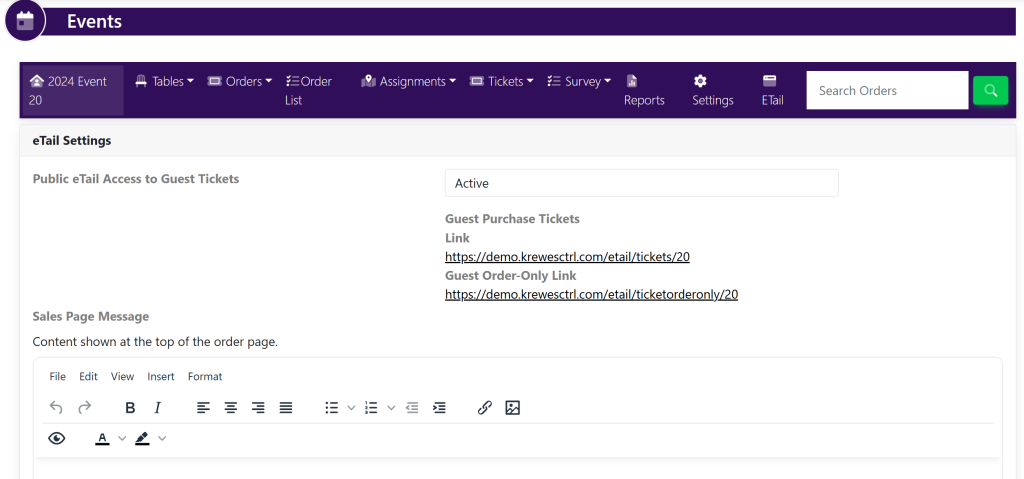The image size is (1024, 479).
Task: Undo last edit in editor
Action: click(x=56, y=408)
